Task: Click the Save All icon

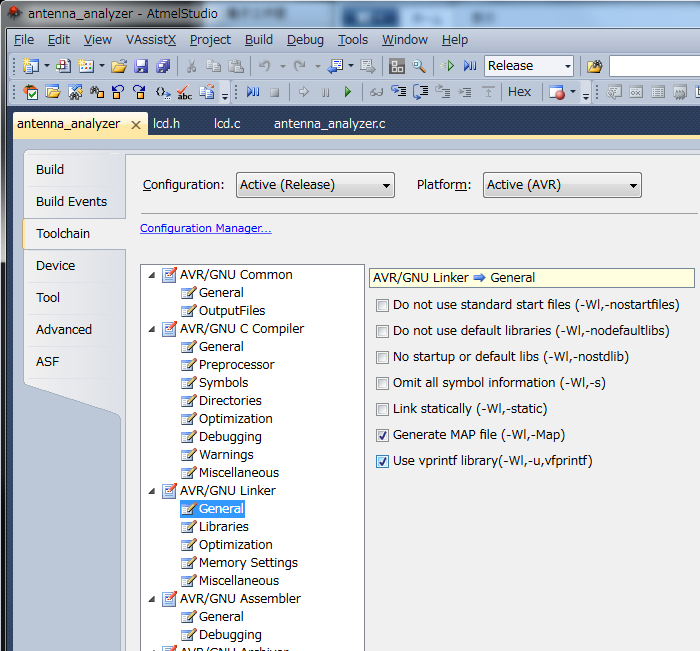Action: pyautogui.click(x=163, y=66)
